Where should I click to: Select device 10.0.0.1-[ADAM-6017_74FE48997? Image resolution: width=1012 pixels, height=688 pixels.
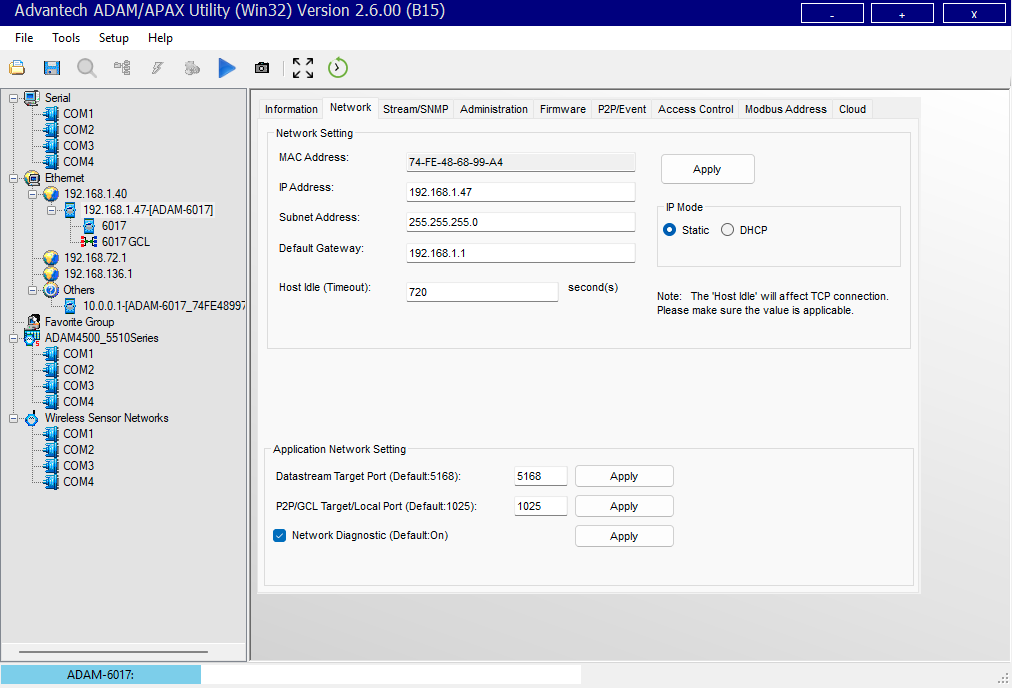click(164, 306)
